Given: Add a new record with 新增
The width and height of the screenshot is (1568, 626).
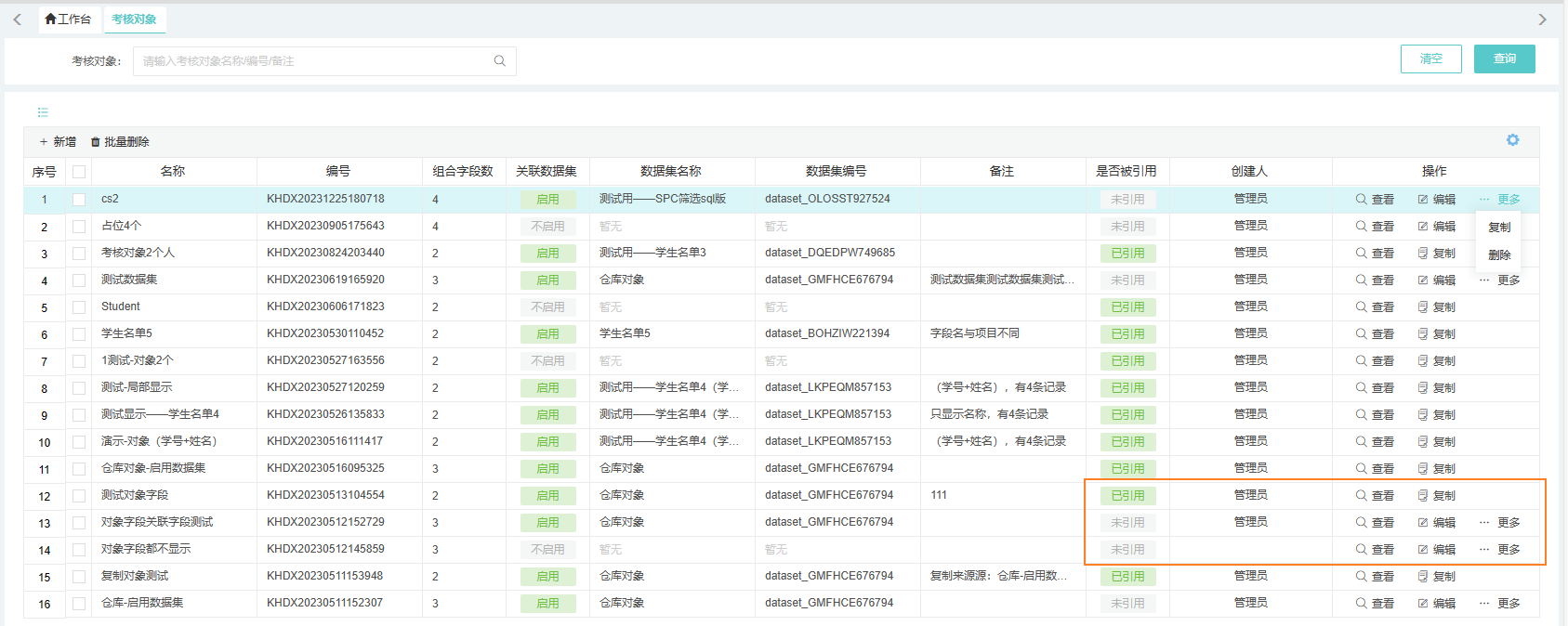Looking at the screenshot, I should click(58, 142).
